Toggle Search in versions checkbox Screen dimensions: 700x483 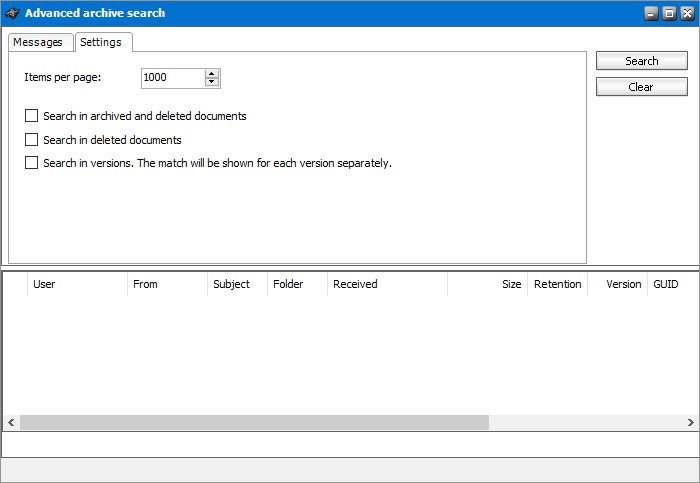31,162
